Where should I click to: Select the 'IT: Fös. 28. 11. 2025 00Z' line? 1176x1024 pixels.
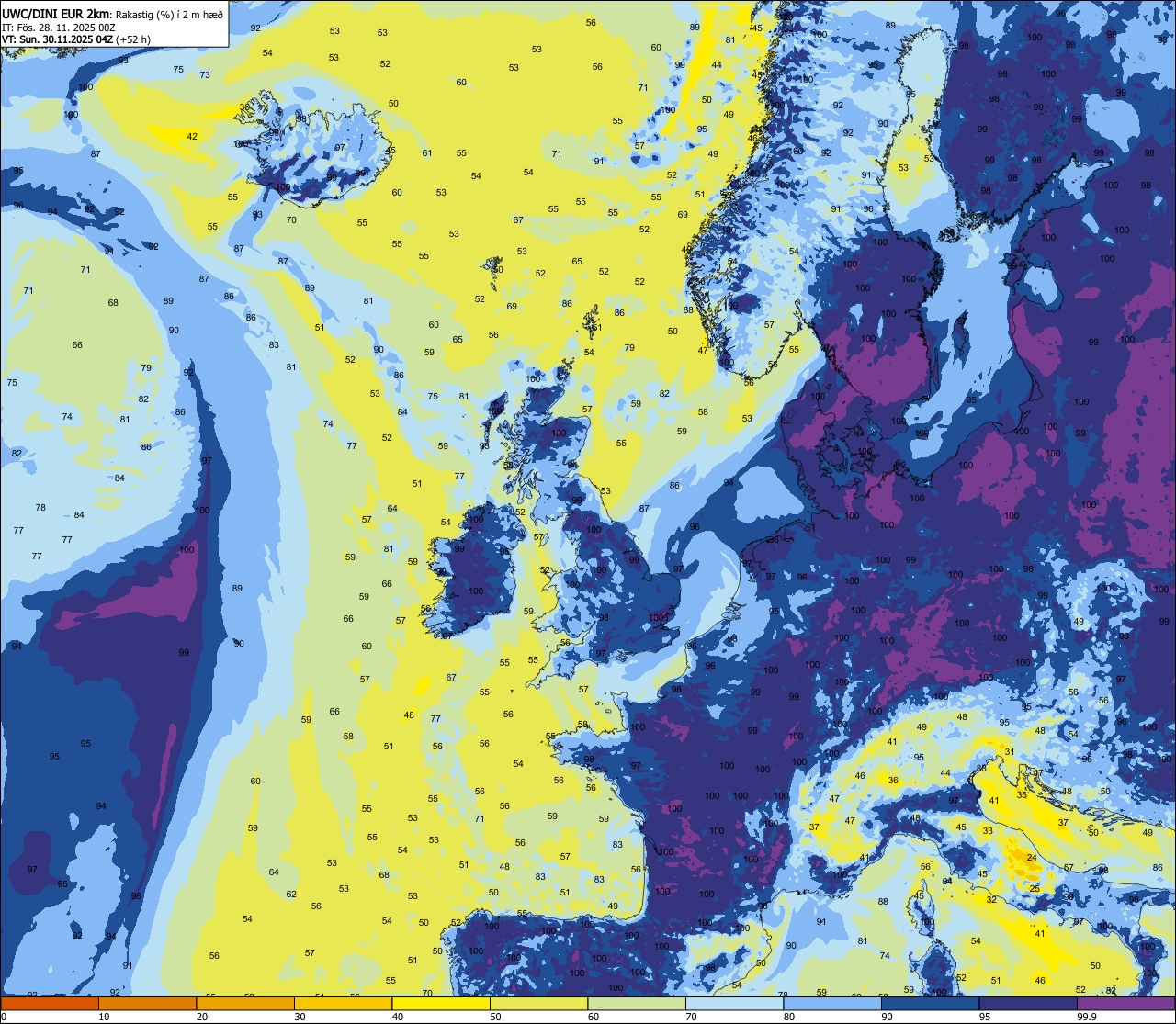[58, 27]
